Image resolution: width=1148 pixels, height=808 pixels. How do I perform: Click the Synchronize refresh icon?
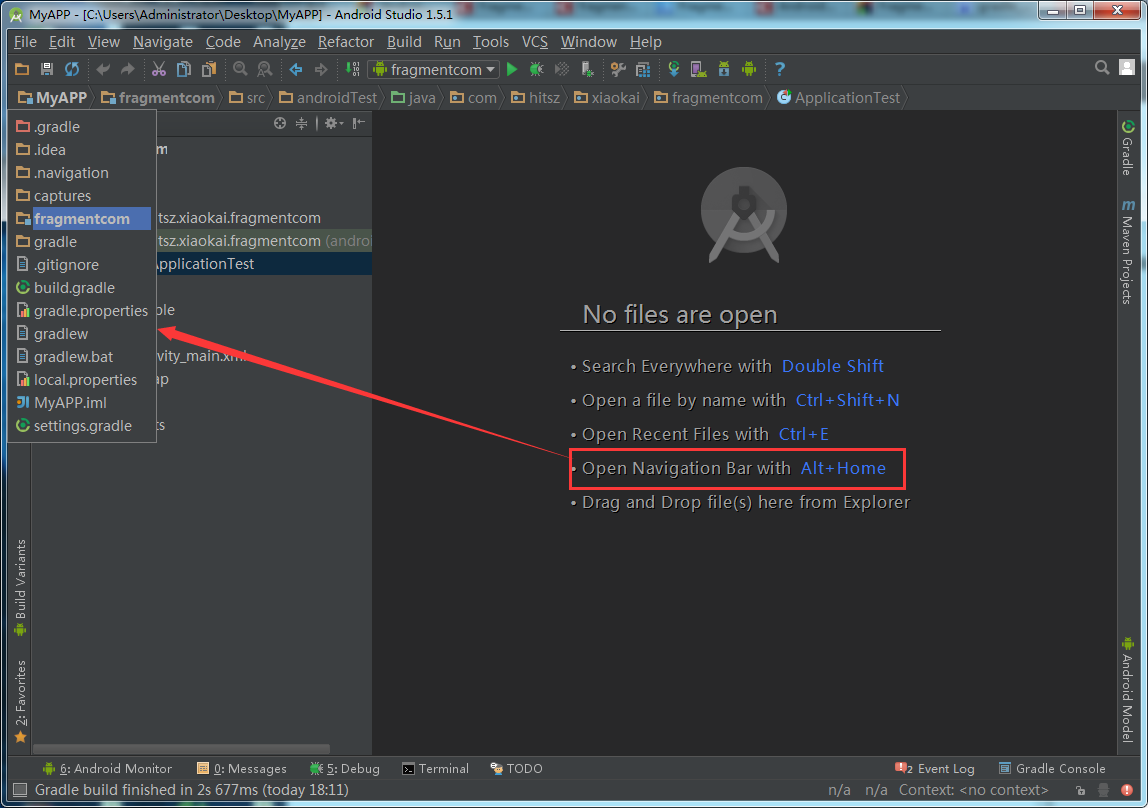click(72, 69)
